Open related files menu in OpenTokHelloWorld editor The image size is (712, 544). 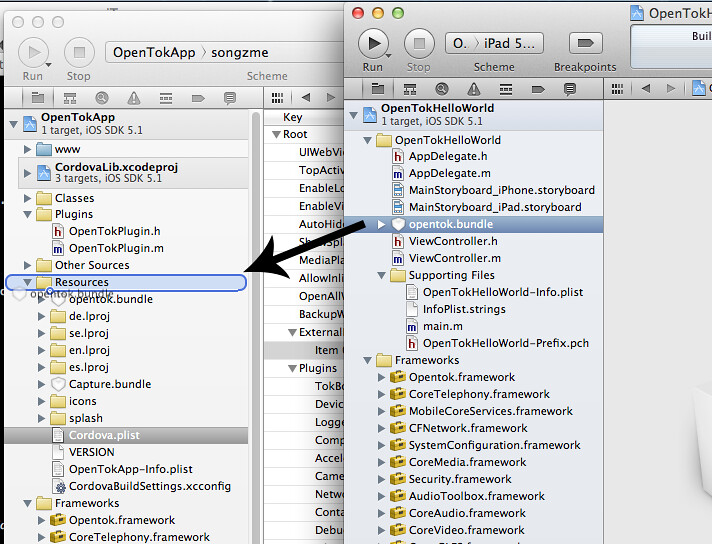coord(617,89)
